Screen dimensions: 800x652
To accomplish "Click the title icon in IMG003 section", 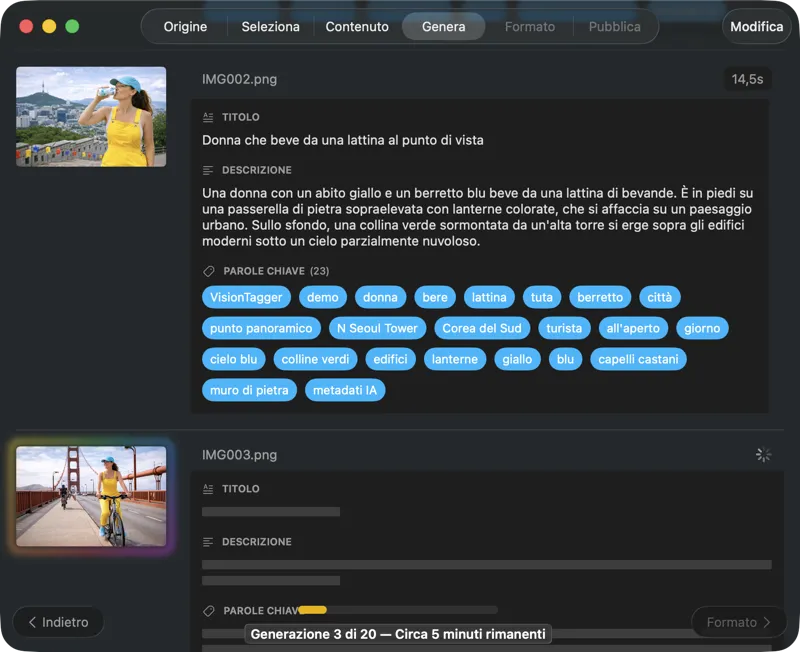I will pyautogui.click(x=208, y=489).
